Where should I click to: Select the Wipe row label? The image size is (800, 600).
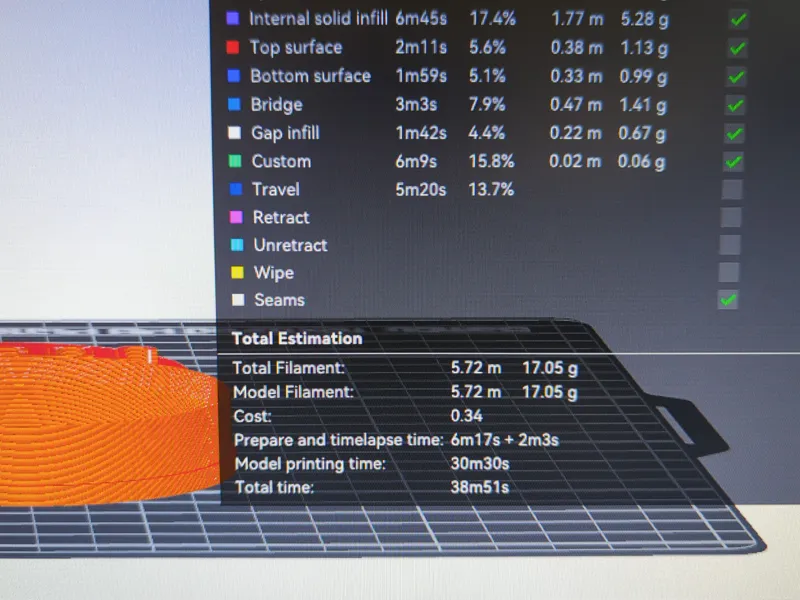(x=274, y=273)
